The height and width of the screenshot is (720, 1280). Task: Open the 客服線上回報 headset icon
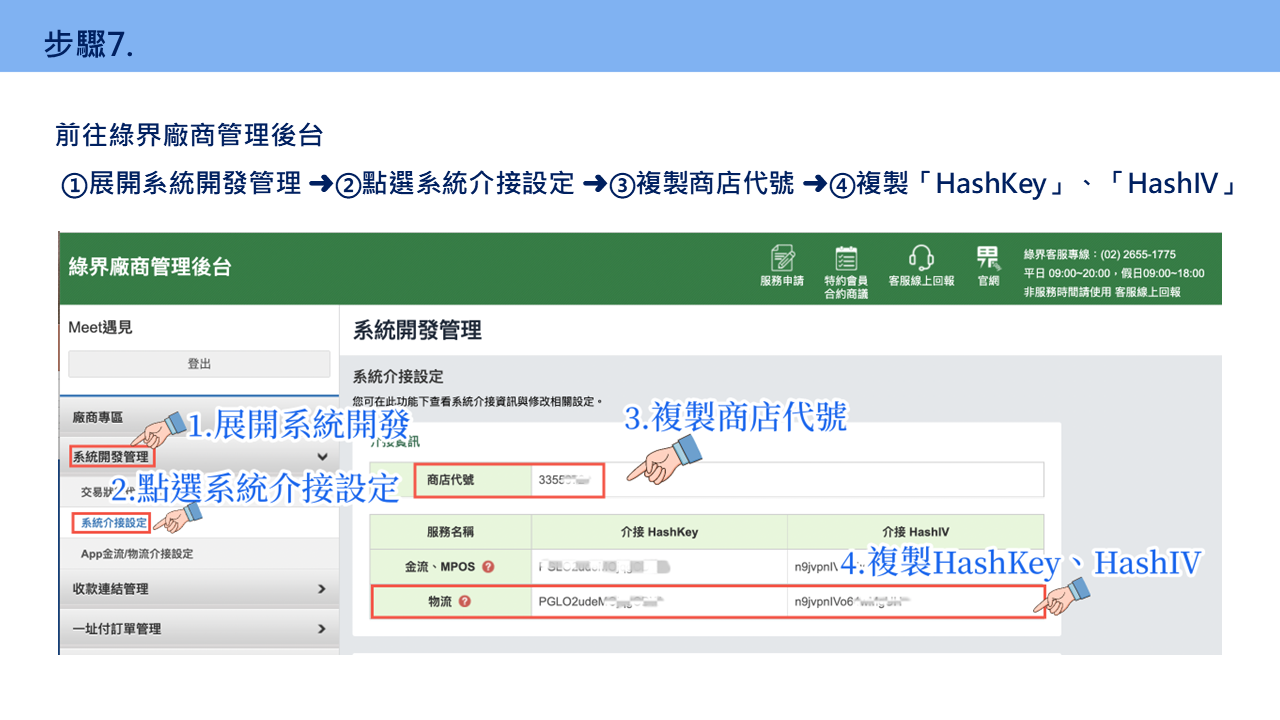tap(921, 265)
